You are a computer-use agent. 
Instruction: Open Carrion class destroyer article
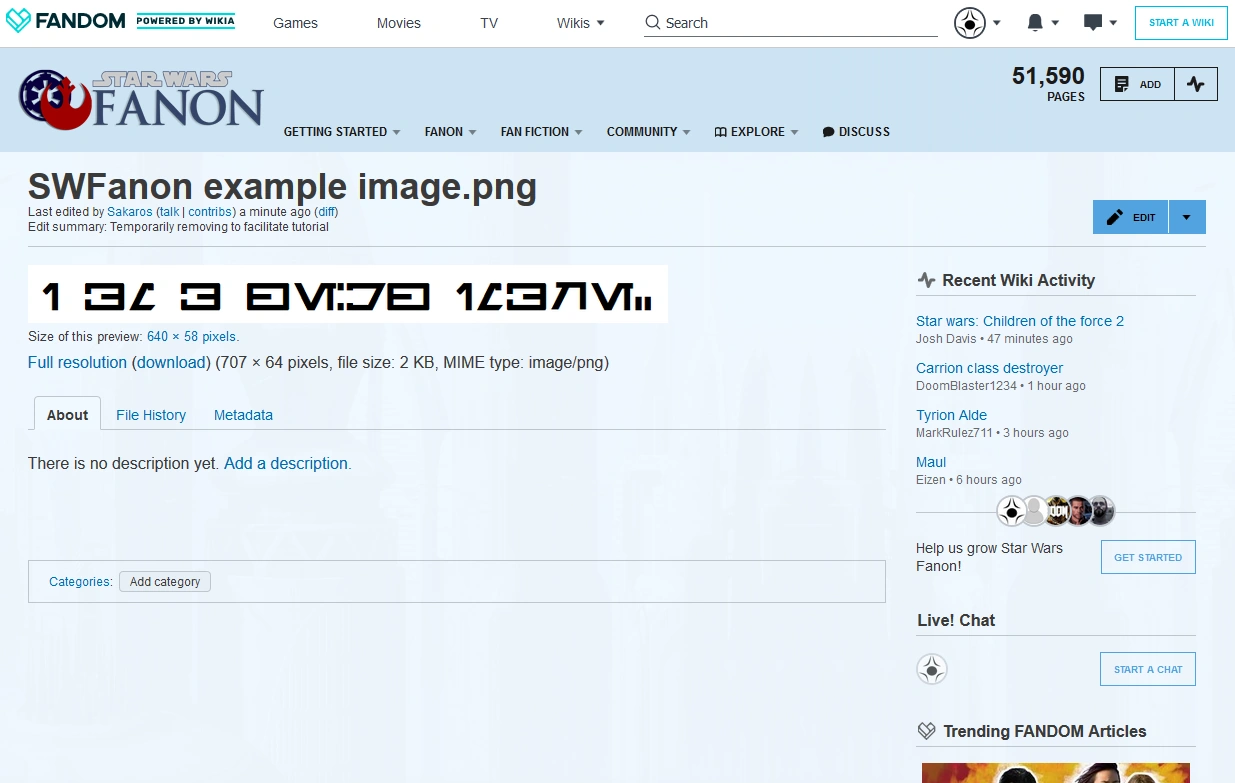point(989,368)
